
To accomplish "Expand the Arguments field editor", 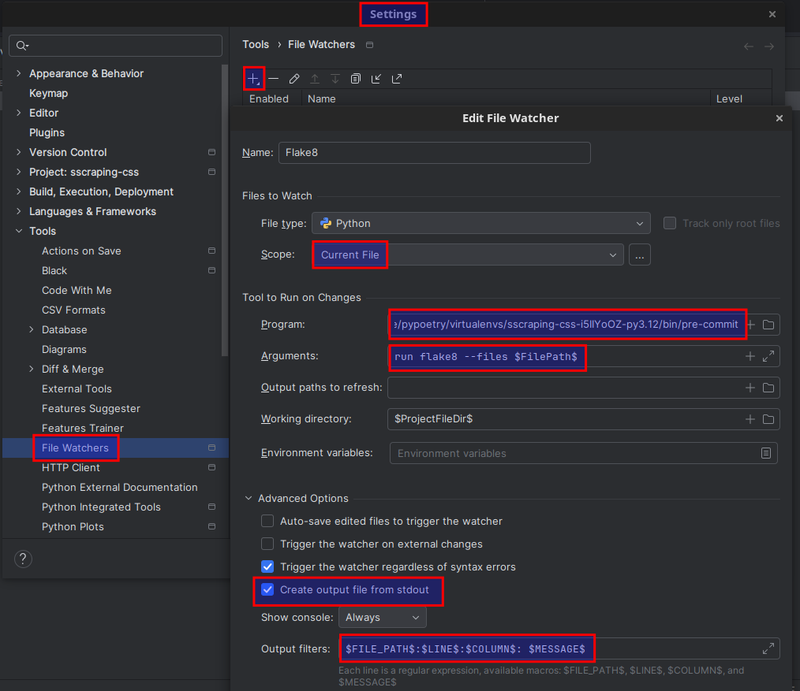I will 768,356.
